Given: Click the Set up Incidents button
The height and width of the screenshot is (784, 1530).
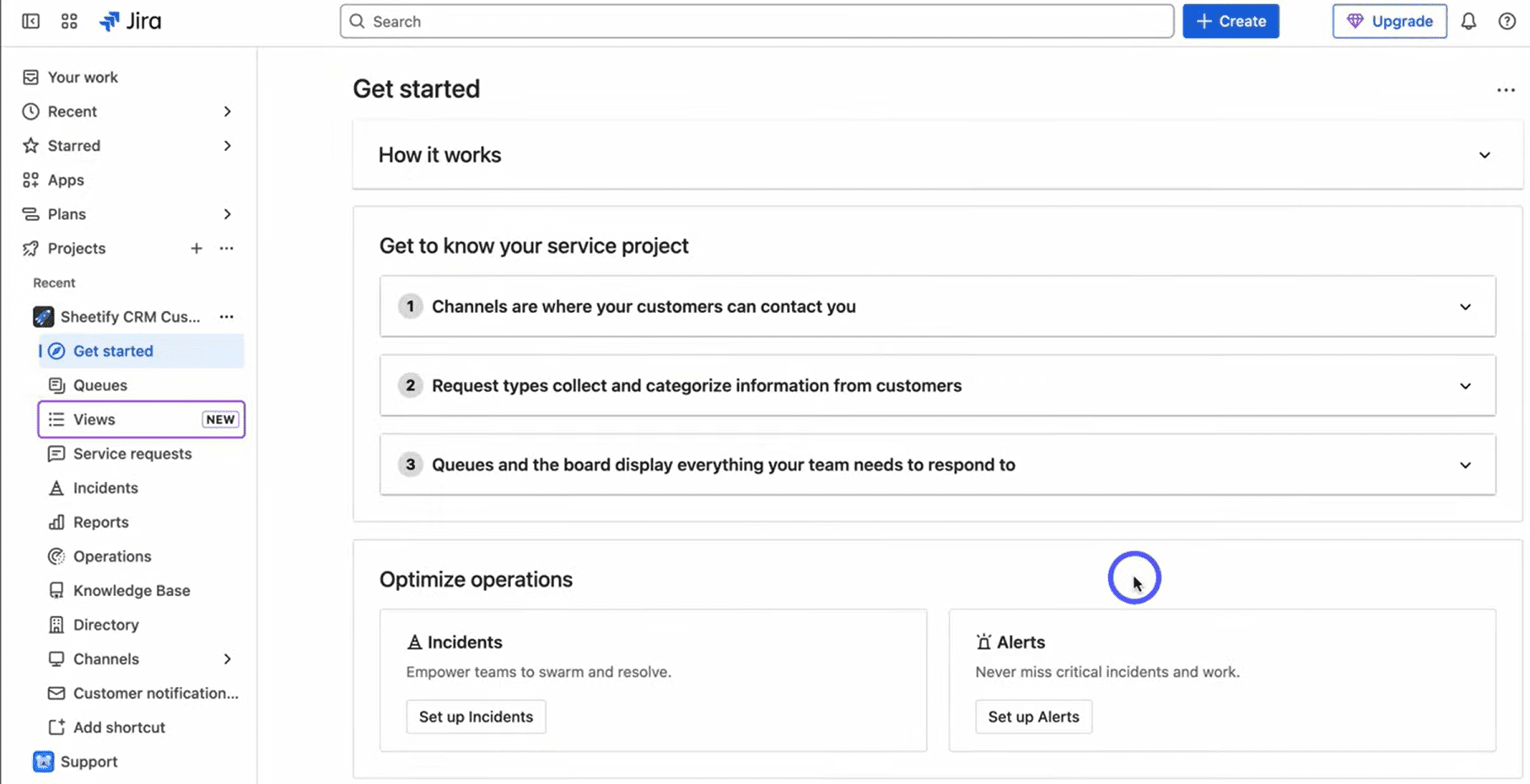Looking at the screenshot, I should (x=476, y=717).
